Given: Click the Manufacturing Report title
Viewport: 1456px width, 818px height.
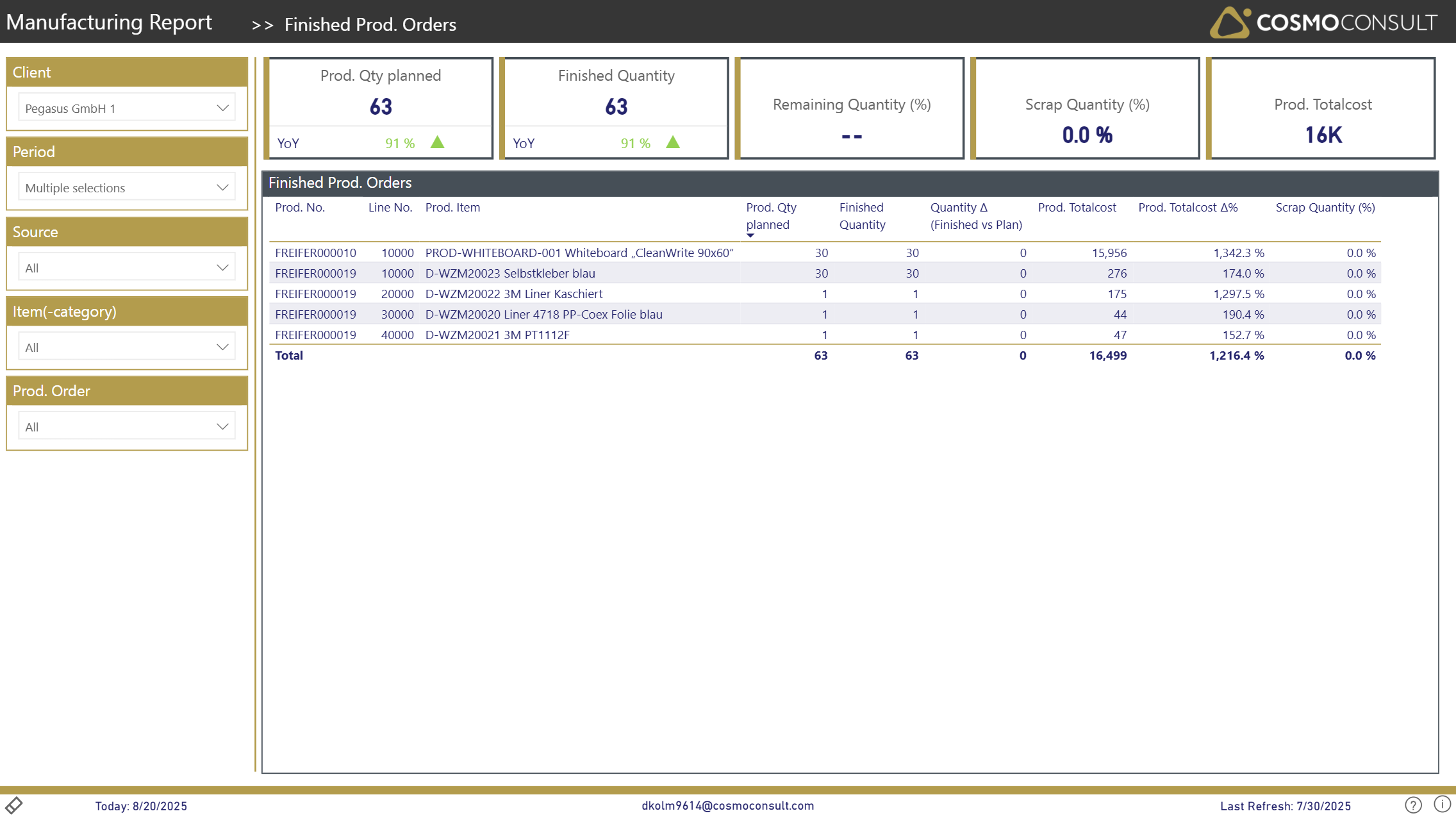Looking at the screenshot, I should click(109, 22).
